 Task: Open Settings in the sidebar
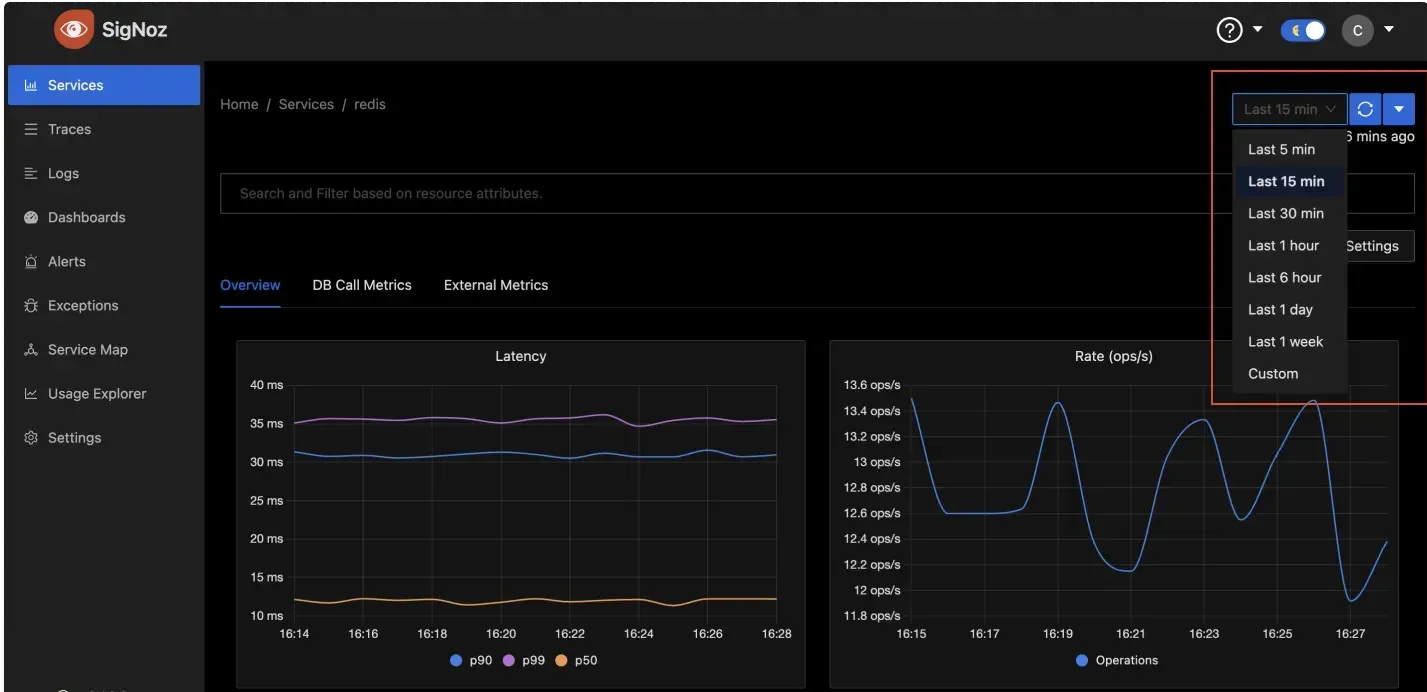104,437
